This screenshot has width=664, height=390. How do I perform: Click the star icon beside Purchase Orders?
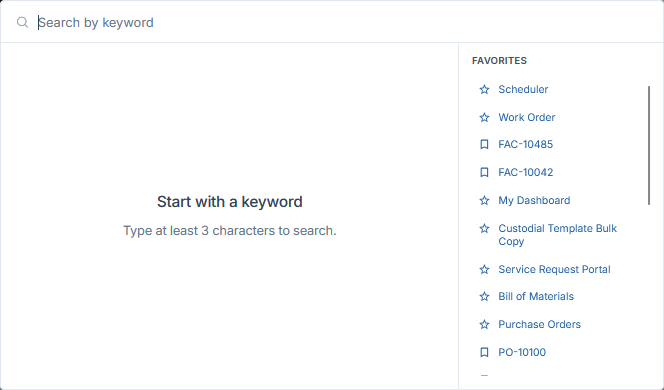pos(484,324)
